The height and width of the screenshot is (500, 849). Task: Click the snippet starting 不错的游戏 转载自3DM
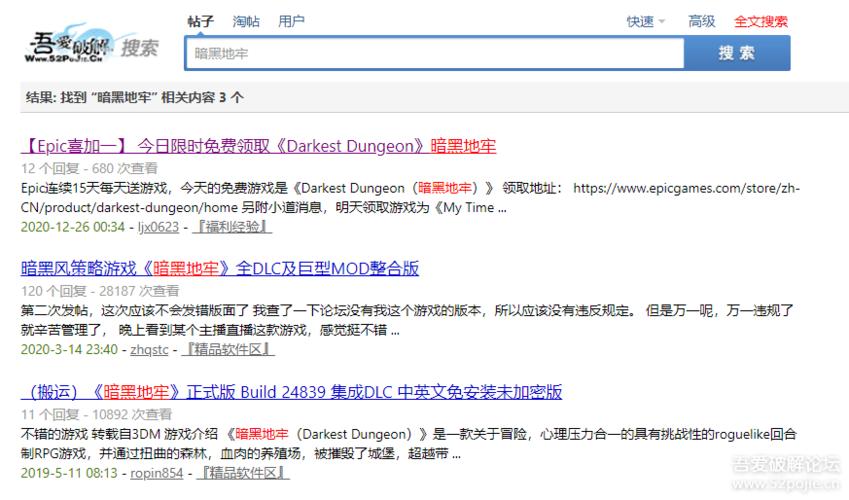[x=409, y=444]
